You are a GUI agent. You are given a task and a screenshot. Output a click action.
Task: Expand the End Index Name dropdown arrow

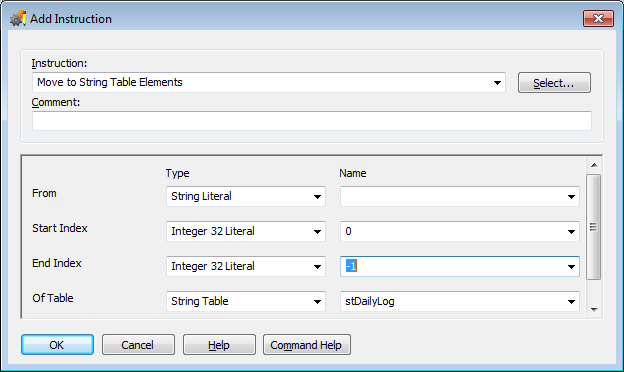[x=571, y=267]
